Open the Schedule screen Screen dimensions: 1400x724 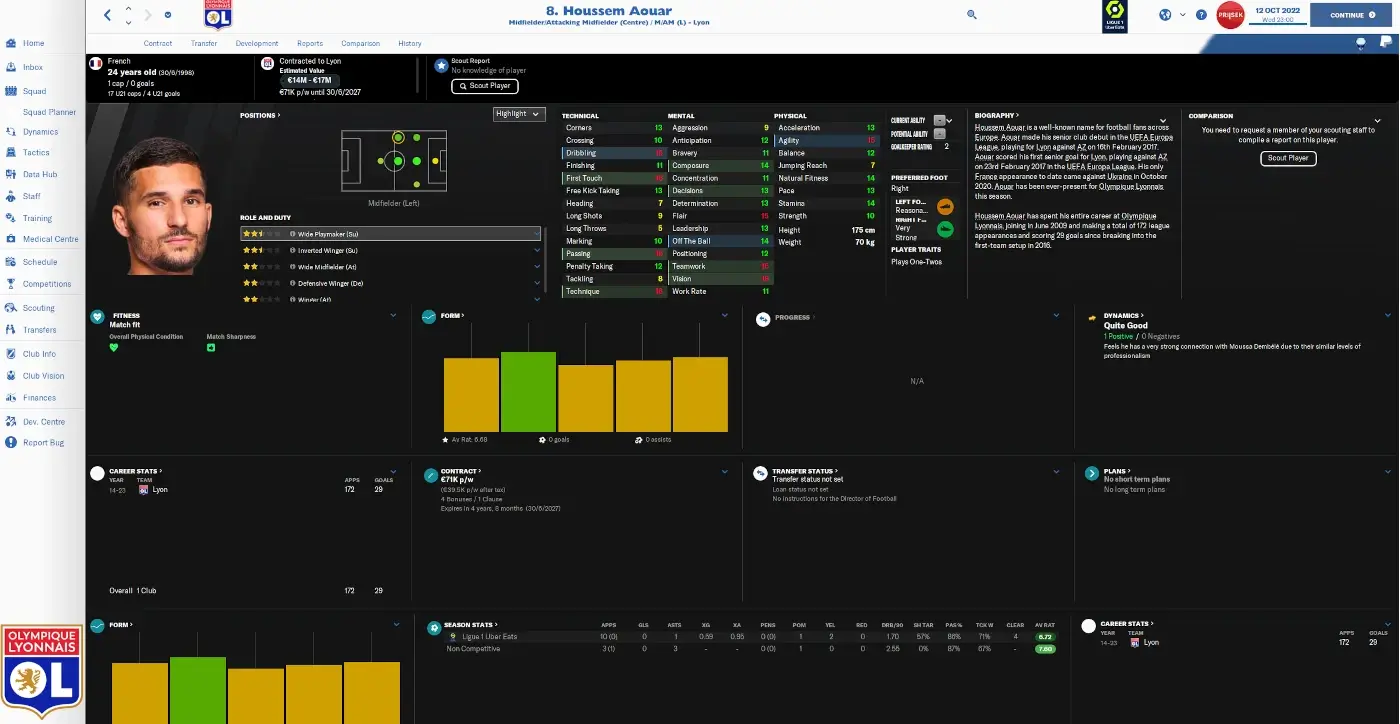tap(40, 262)
